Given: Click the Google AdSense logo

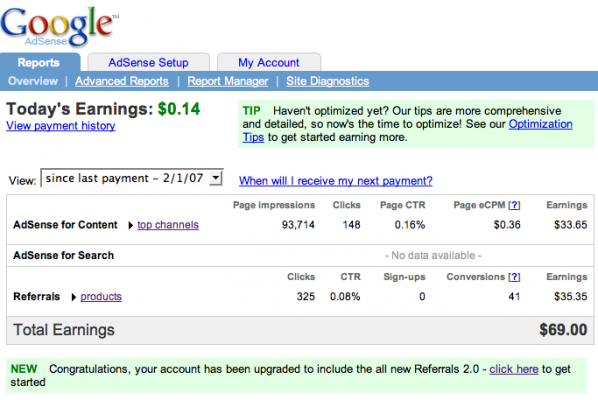Looking at the screenshot, I should (59, 26).
